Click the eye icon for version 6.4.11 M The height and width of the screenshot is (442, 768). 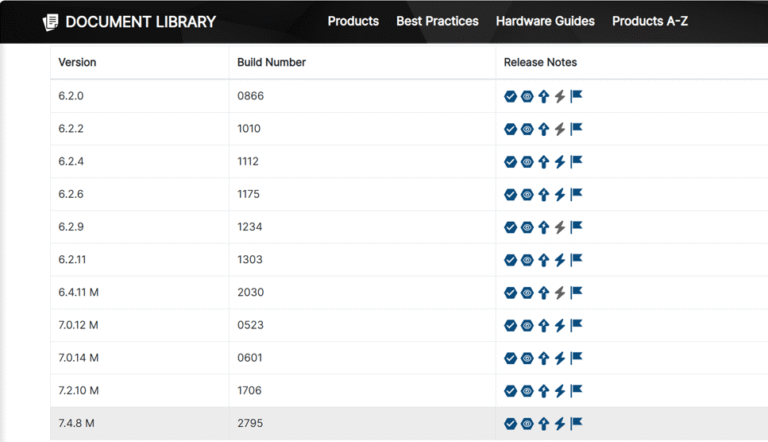coord(527,293)
